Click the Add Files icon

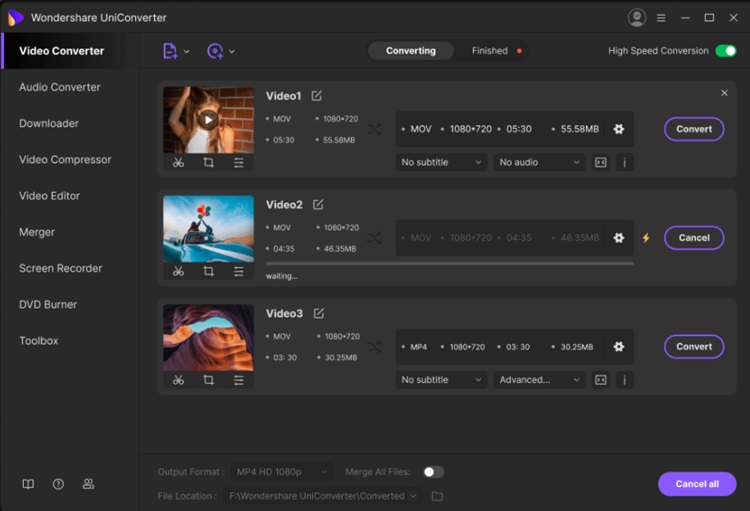coord(170,51)
